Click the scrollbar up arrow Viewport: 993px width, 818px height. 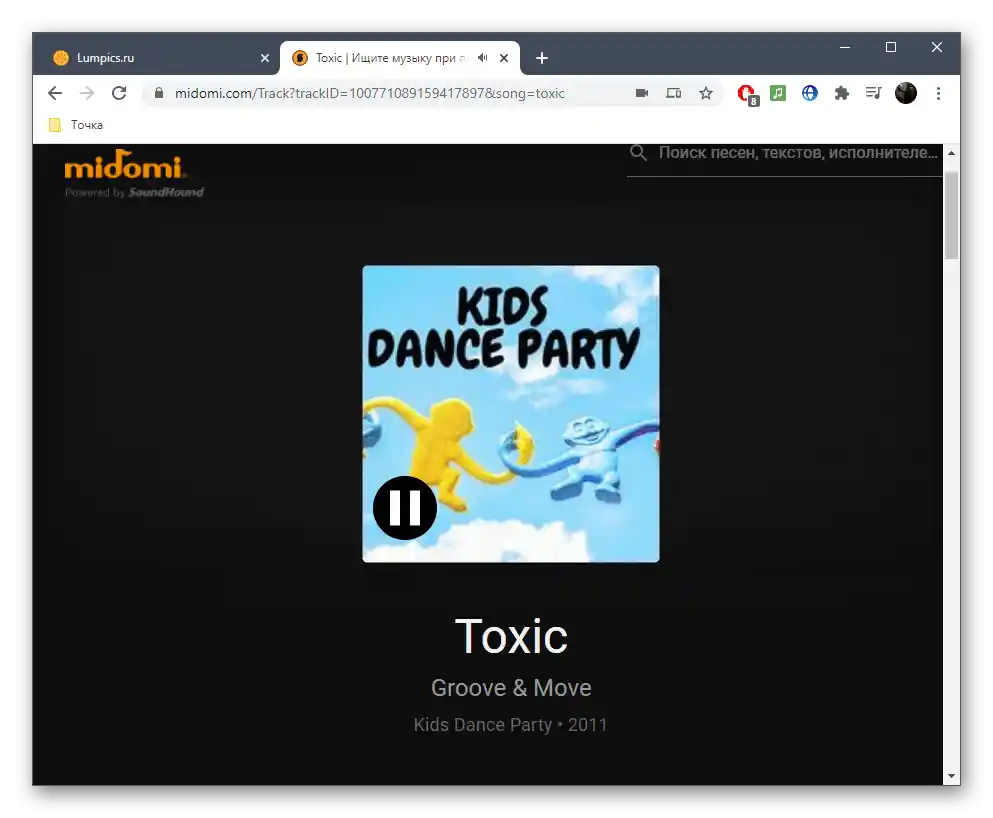[951, 153]
